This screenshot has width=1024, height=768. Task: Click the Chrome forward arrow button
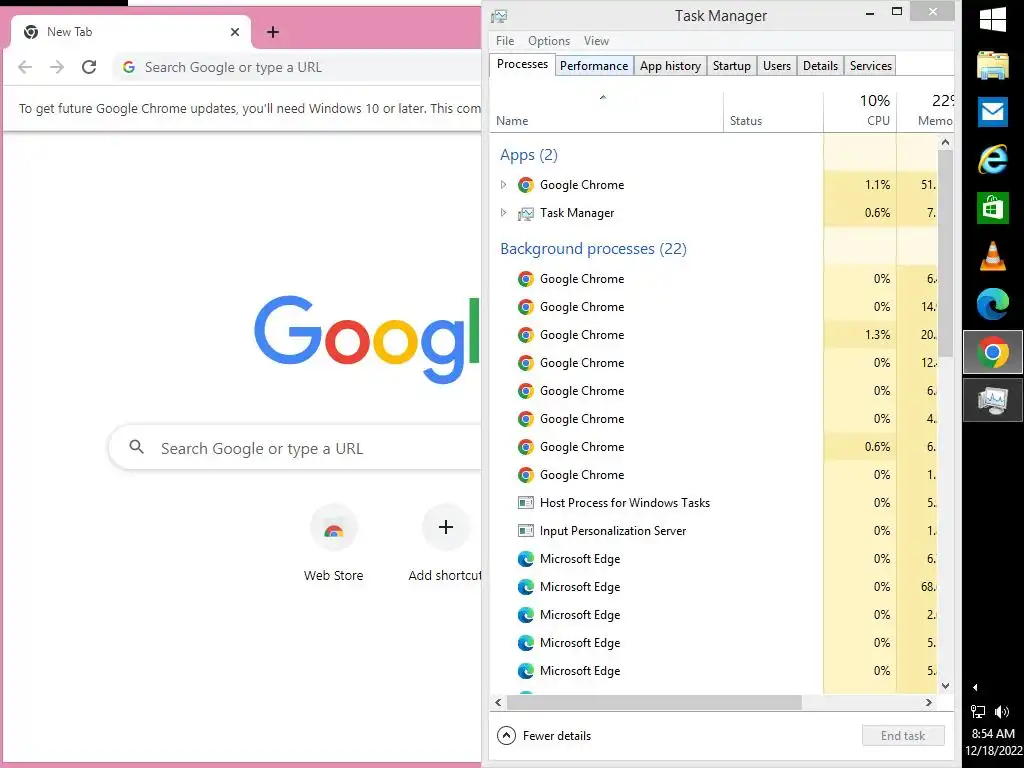pos(57,67)
